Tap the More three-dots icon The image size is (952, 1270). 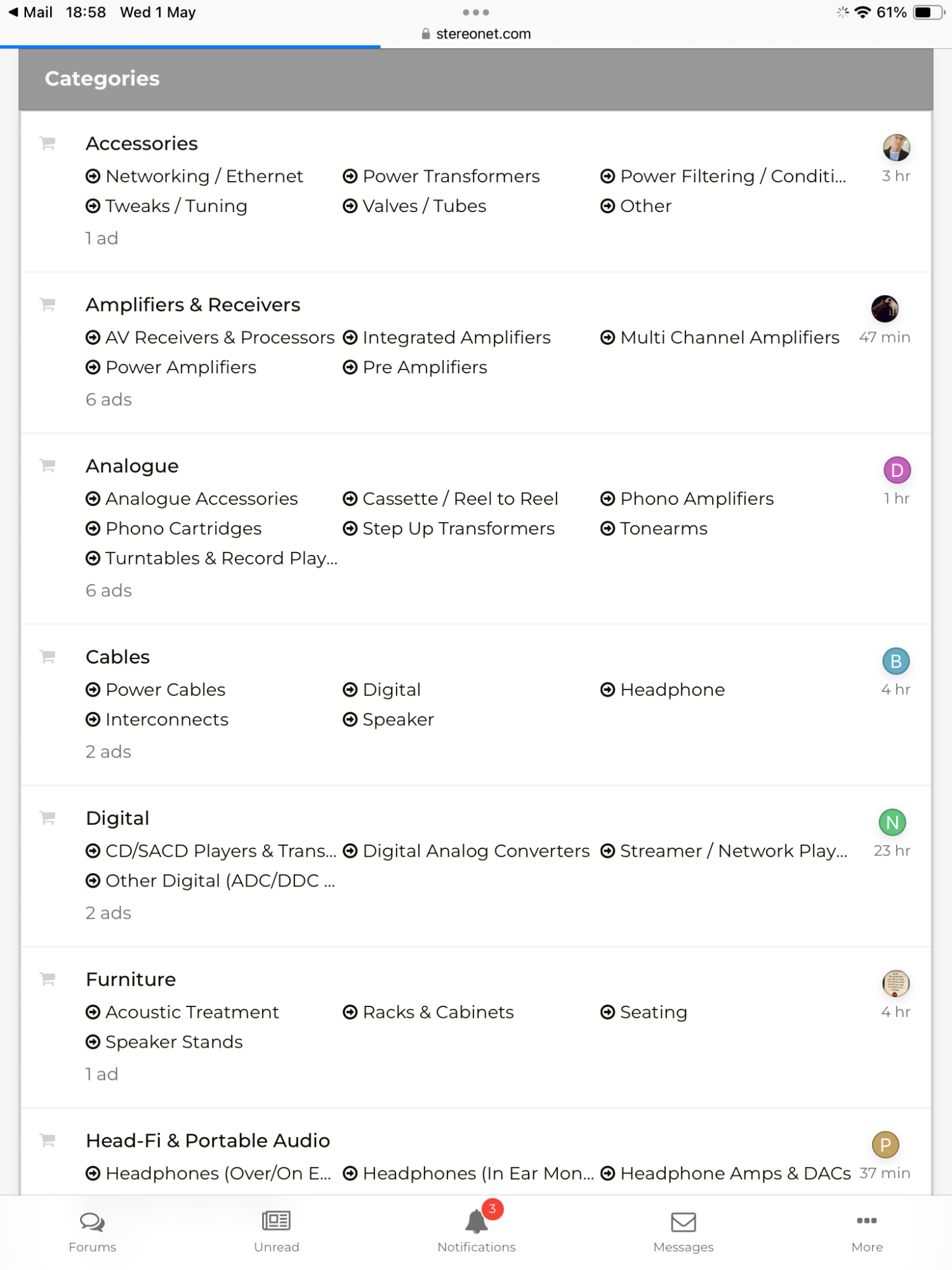pos(866,1220)
